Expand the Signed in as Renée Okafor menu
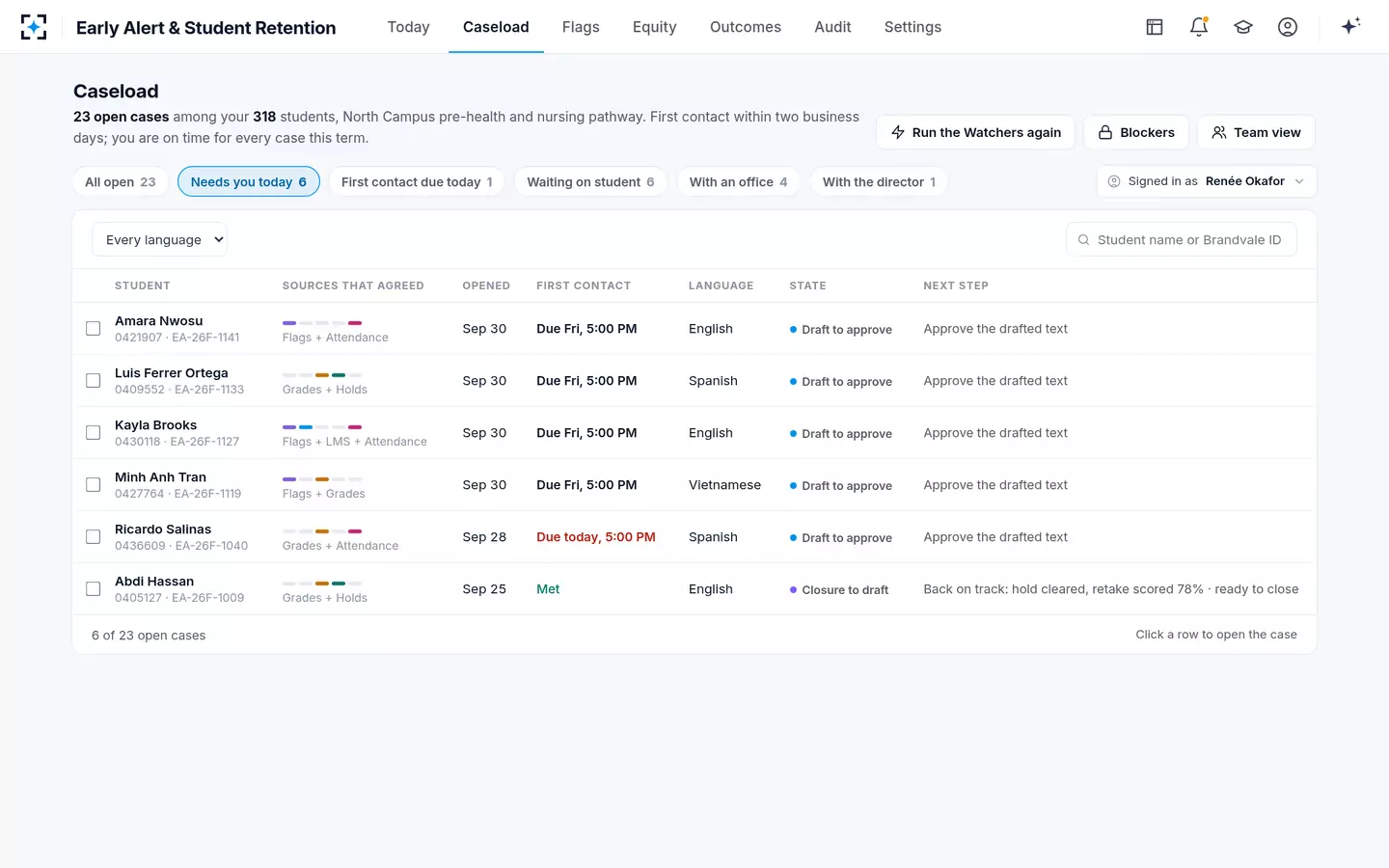The image size is (1389, 868). point(1207,181)
